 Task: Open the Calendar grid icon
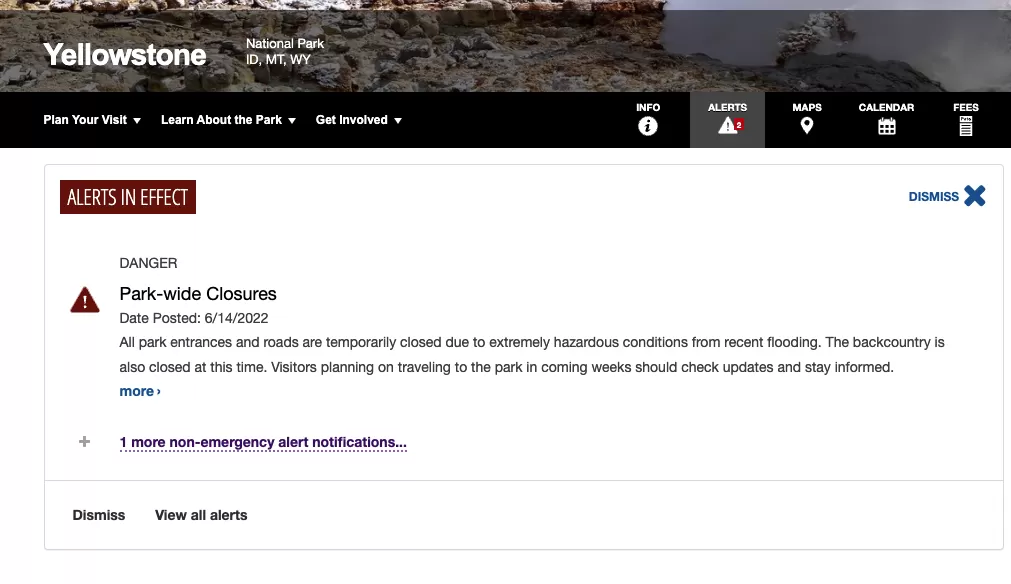(x=887, y=126)
